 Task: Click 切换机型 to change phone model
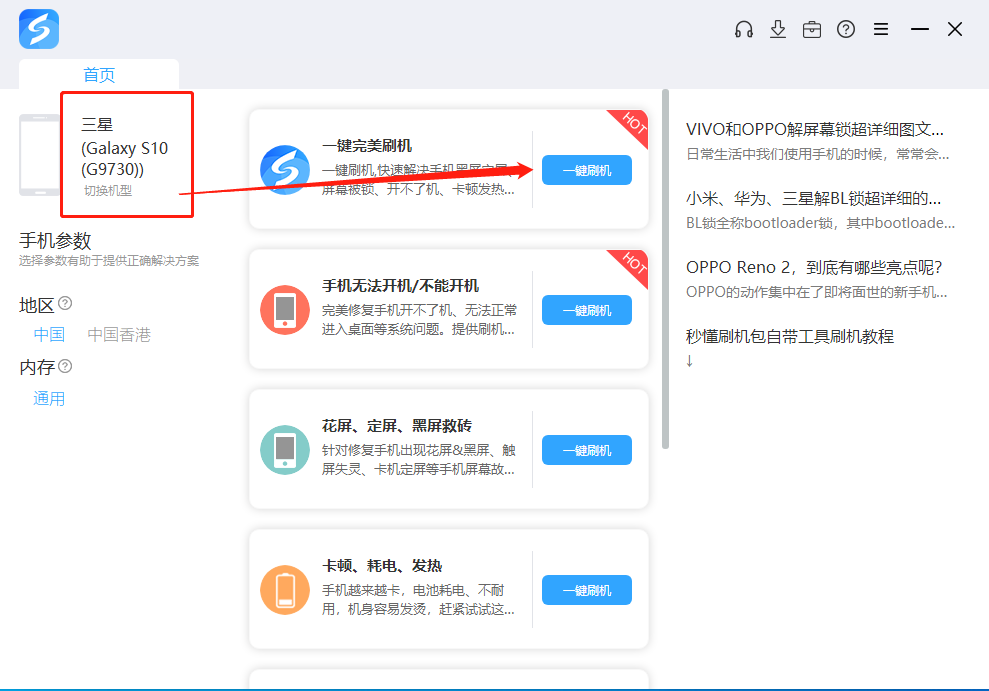point(108,190)
